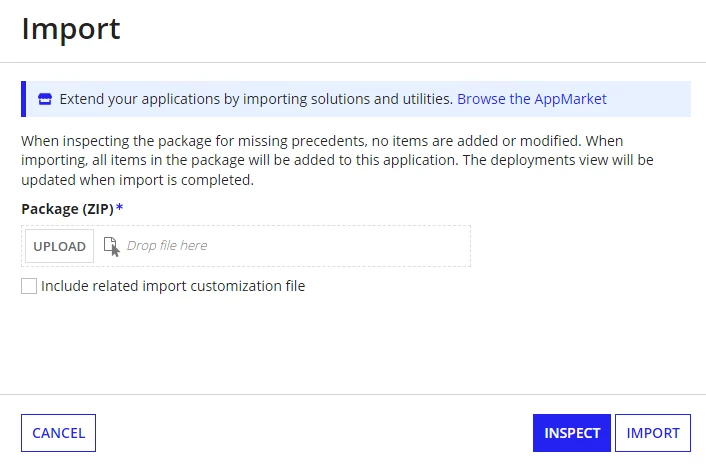Viewport: 706px width, 467px height.
Task: Select the Package (ZIP) field label
Action: click(68, 209)
